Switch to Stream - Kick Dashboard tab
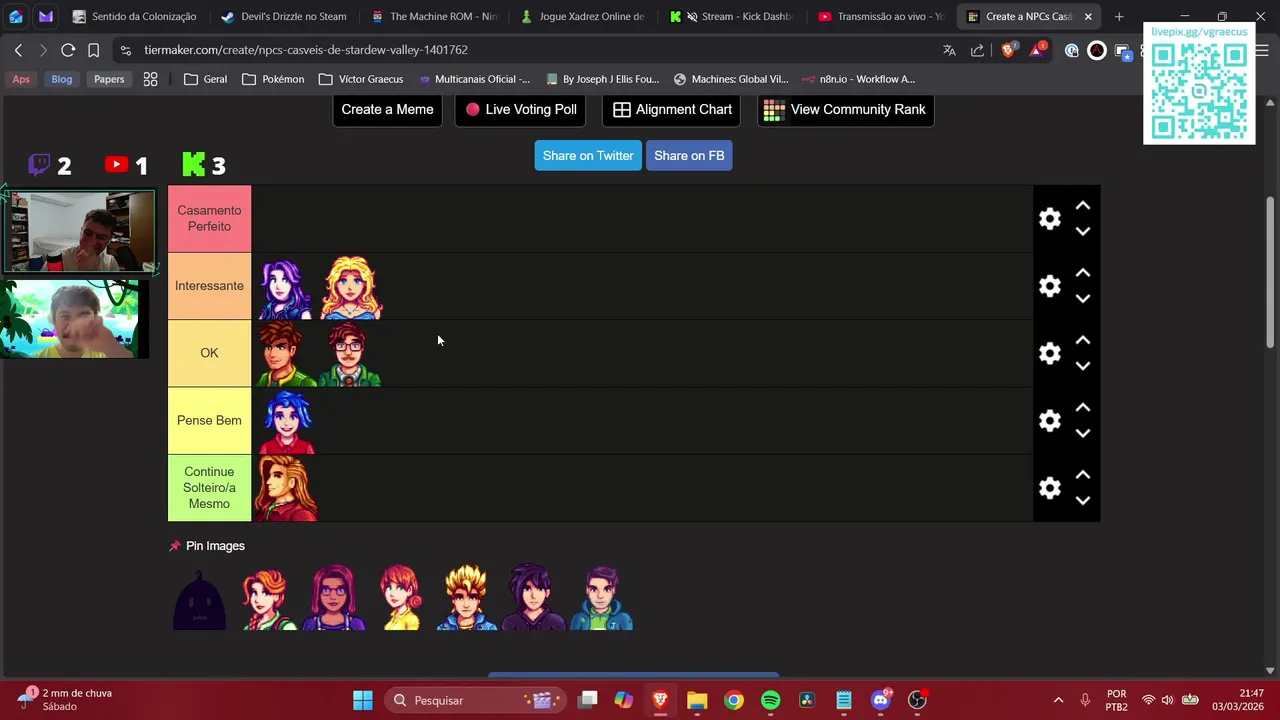This screenshot has height=720, width=1280. click(733, 17)
